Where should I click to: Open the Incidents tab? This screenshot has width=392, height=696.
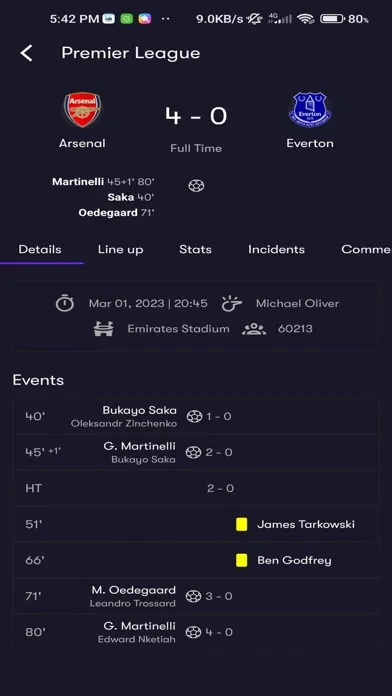click(276, 249)
